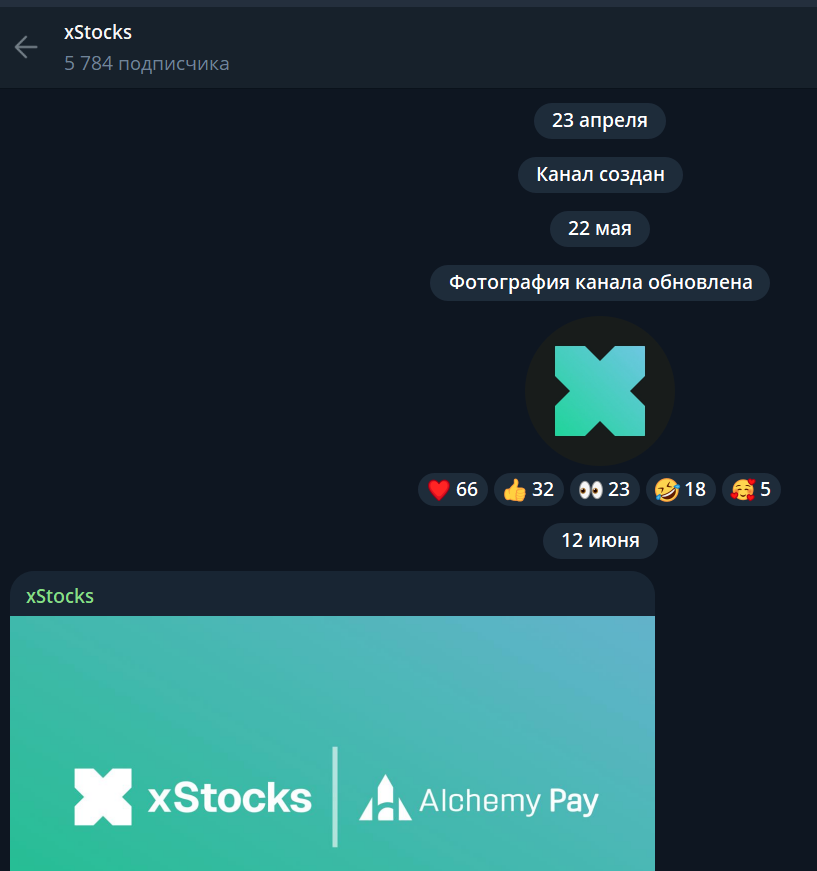Go back using the left arrow

pos(26,47)
